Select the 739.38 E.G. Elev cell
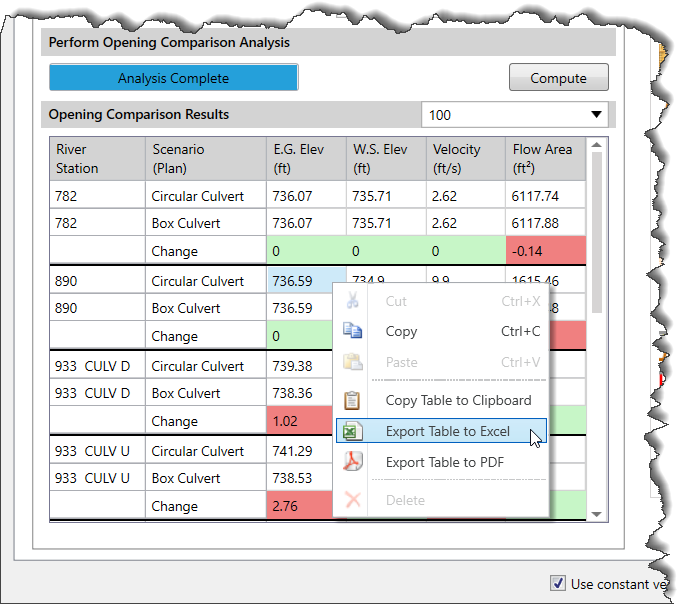 coord(300,366)
